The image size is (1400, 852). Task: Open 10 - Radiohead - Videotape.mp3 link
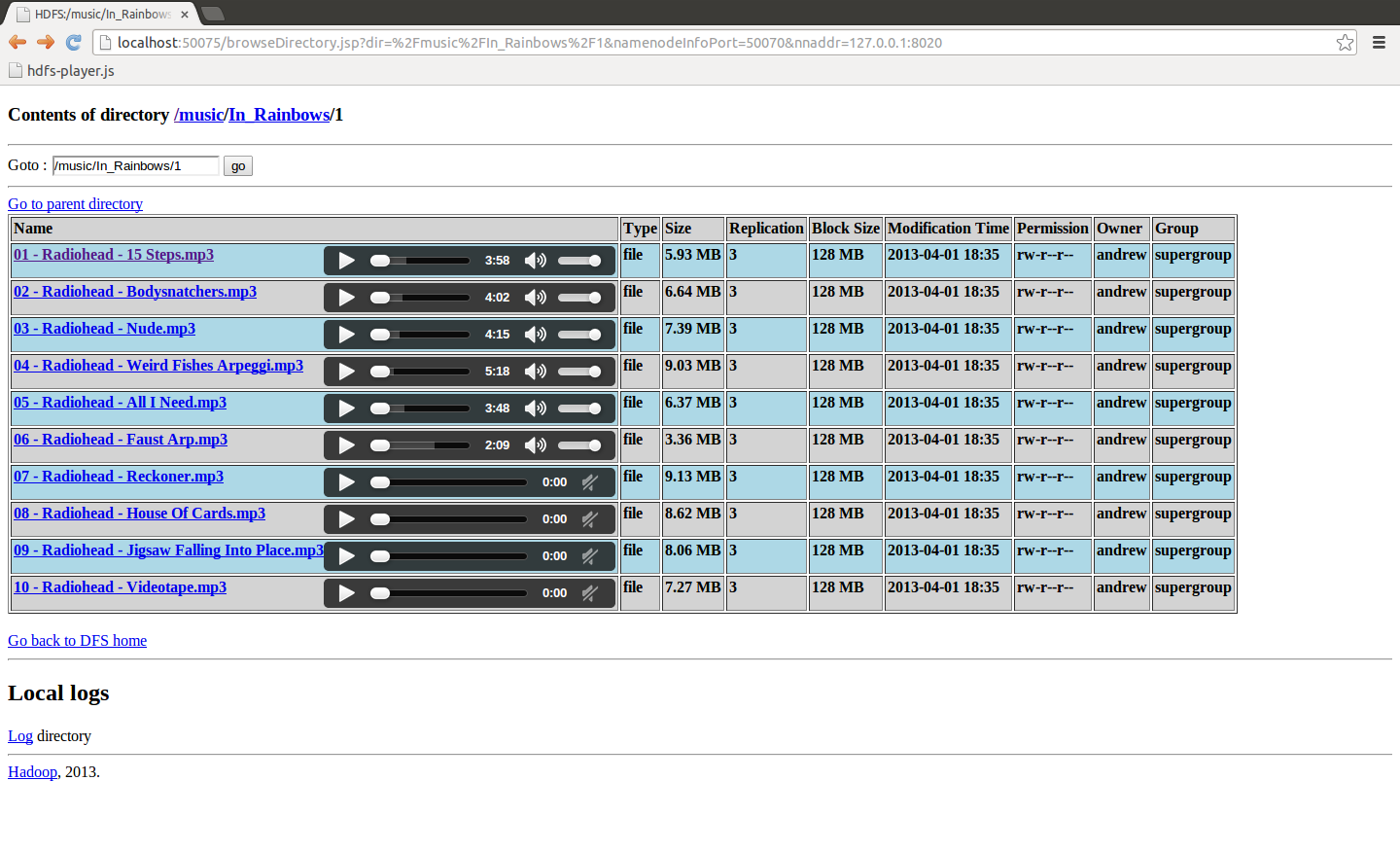point(120,587)
